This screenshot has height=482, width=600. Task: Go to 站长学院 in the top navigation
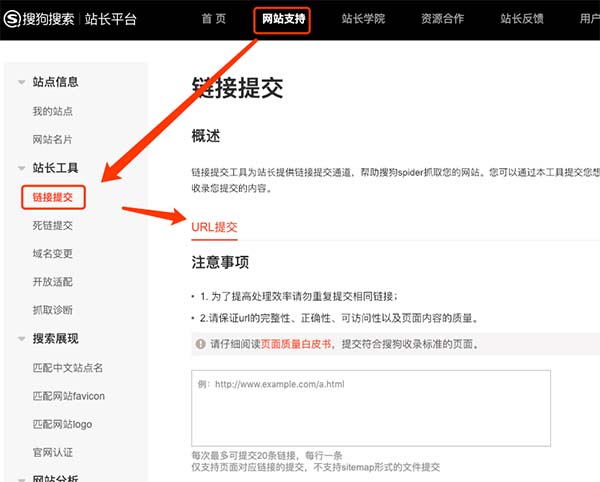364,19
